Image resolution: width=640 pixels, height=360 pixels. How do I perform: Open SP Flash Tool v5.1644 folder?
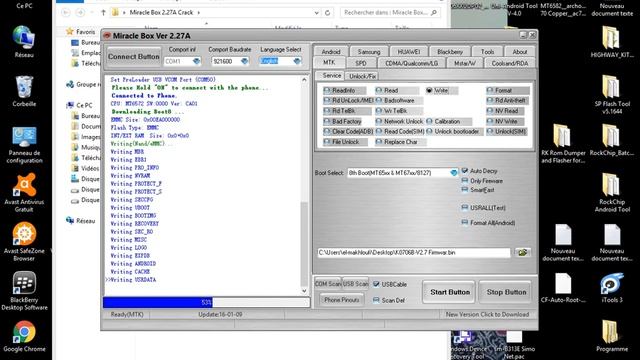[x=611, y=94]
